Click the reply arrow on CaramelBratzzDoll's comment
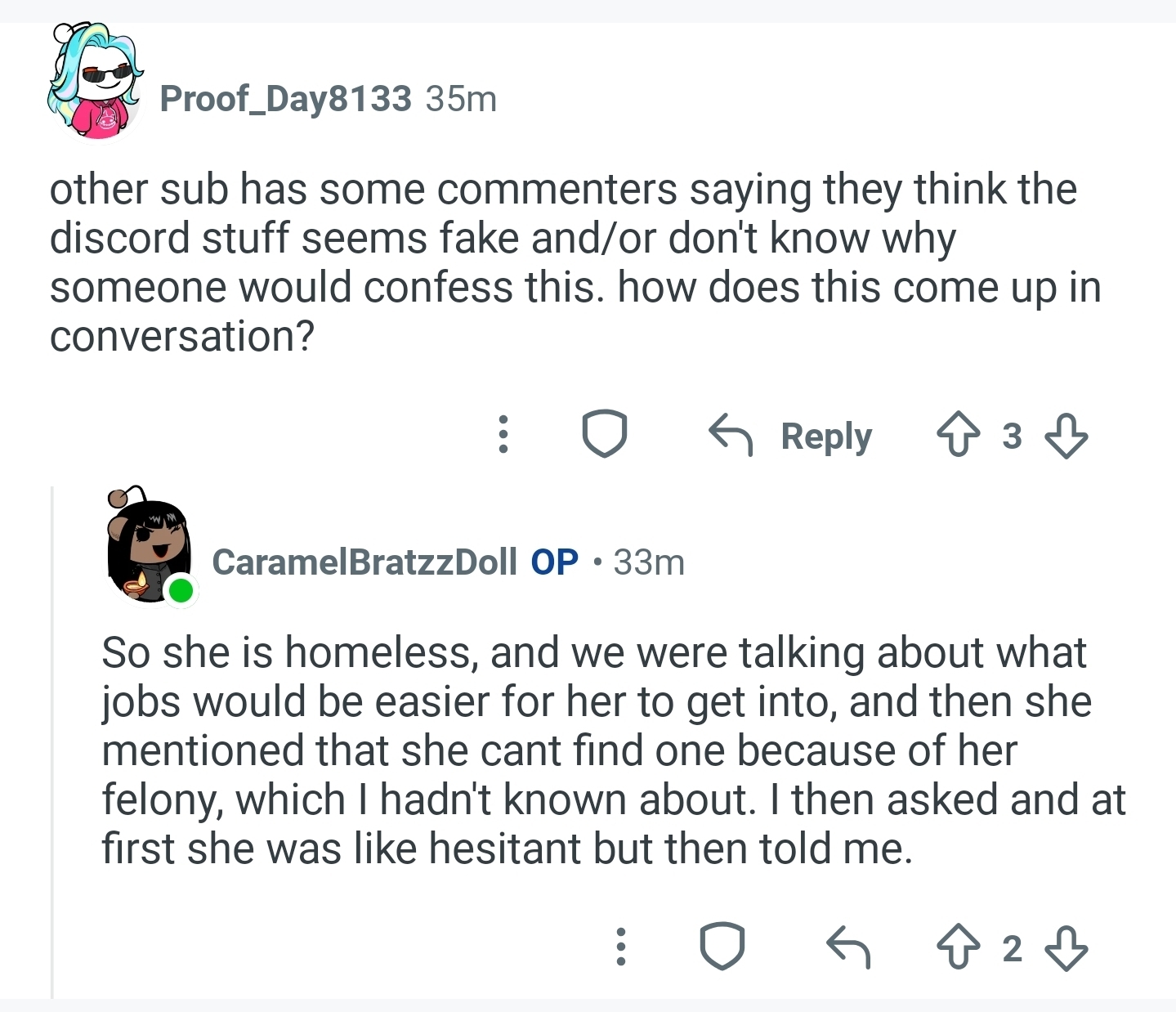Screen dimensions: 1176x1012 point(847,947)
